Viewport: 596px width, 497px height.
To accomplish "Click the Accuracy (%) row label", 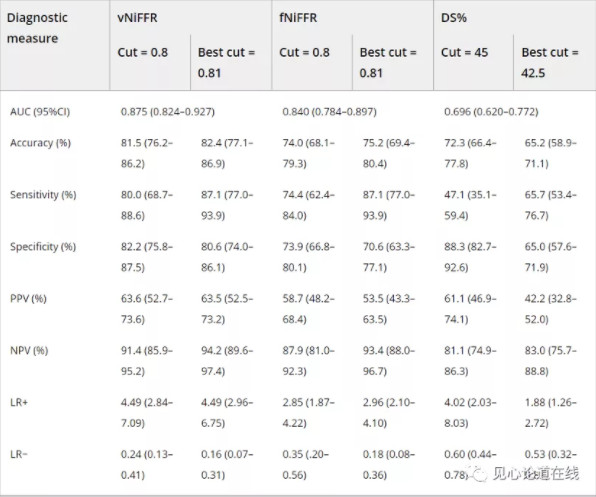I will click(40, 143).
